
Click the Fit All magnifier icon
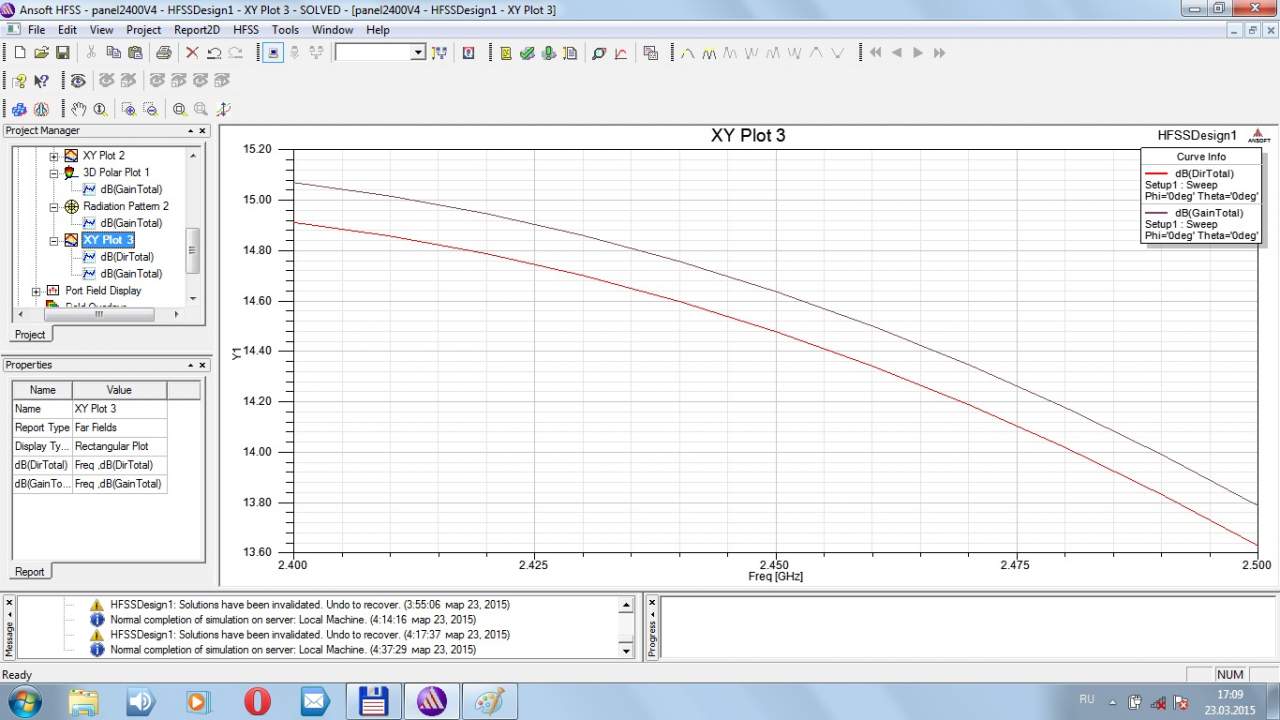pos(179,109)
